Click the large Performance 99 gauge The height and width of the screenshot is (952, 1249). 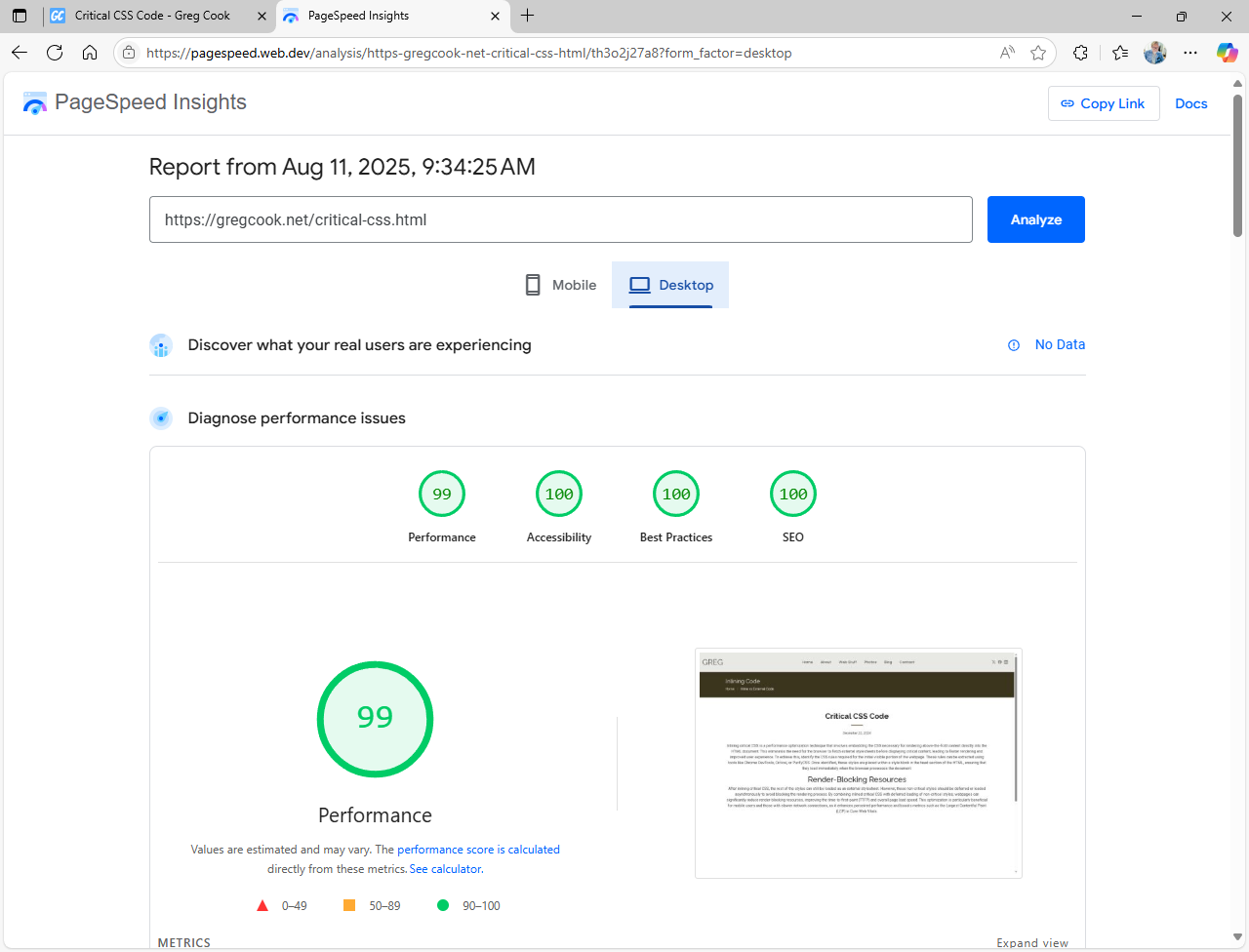coord(375,719)
